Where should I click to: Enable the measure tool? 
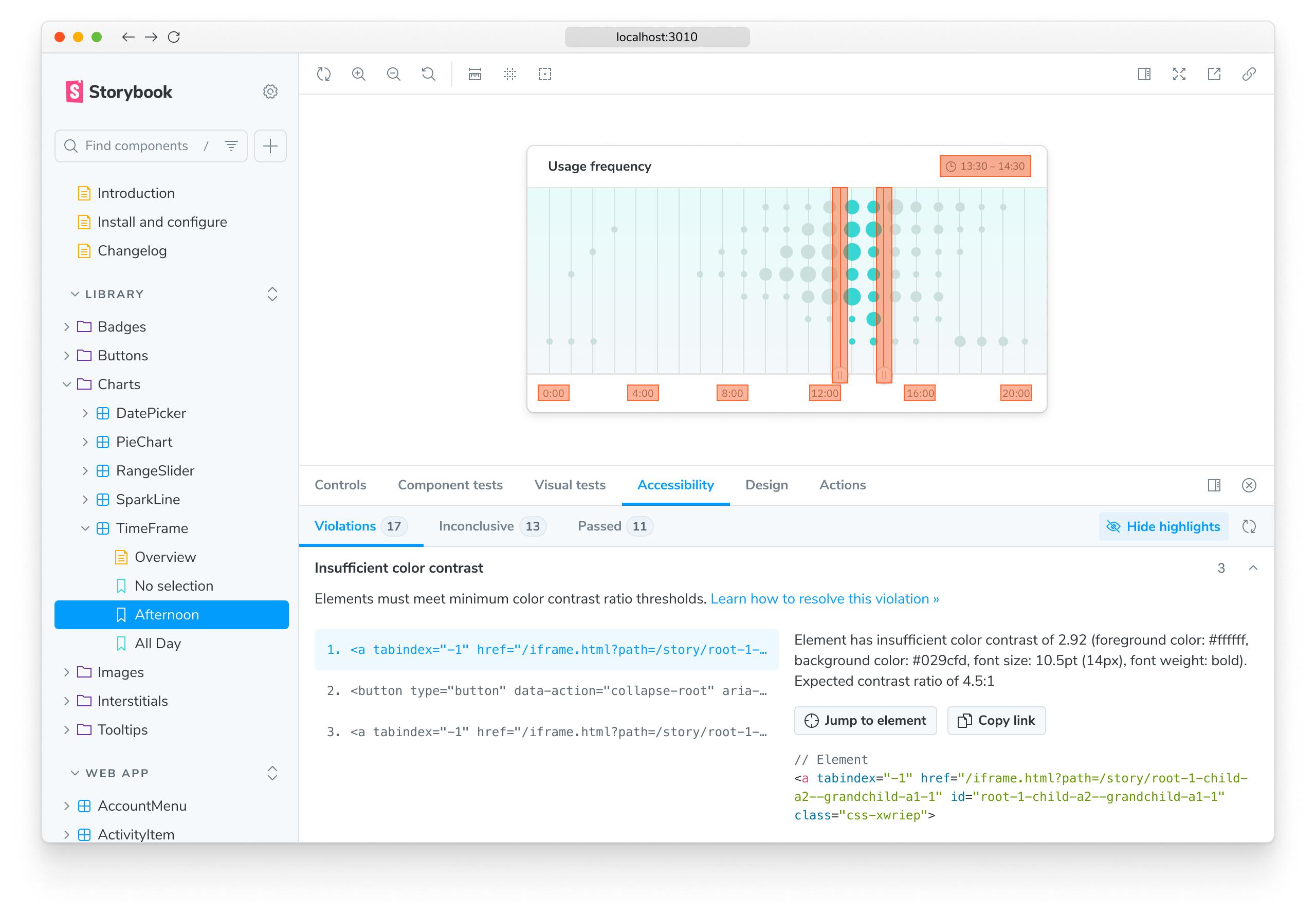point(474,74)
